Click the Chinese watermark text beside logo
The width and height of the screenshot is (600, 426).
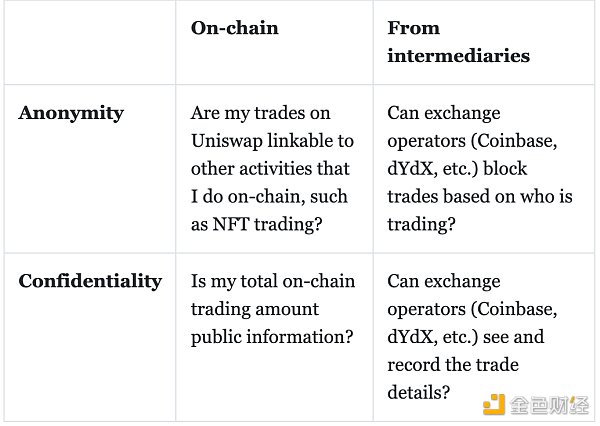coord(549,405)
